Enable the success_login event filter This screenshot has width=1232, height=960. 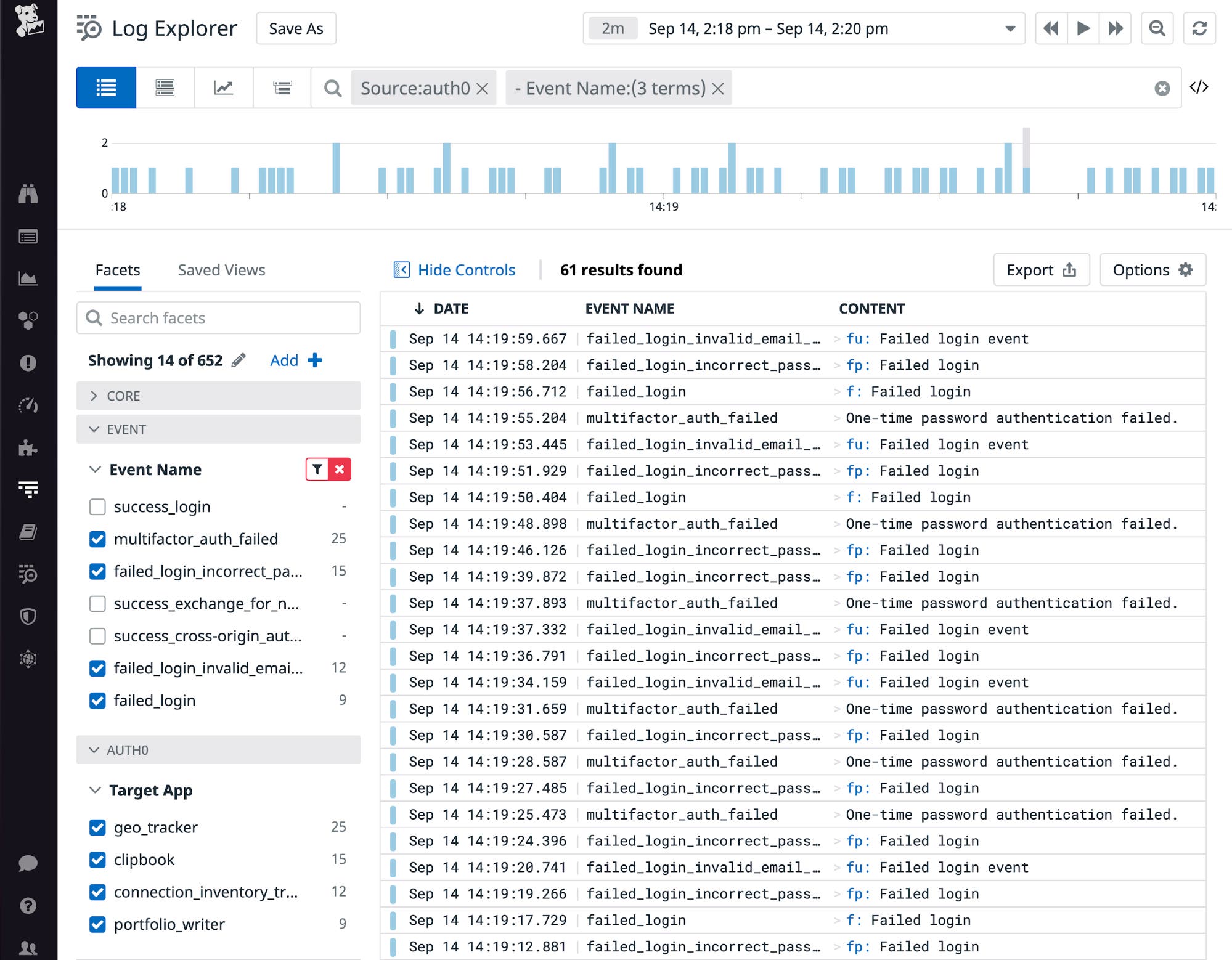pos(97,506)
